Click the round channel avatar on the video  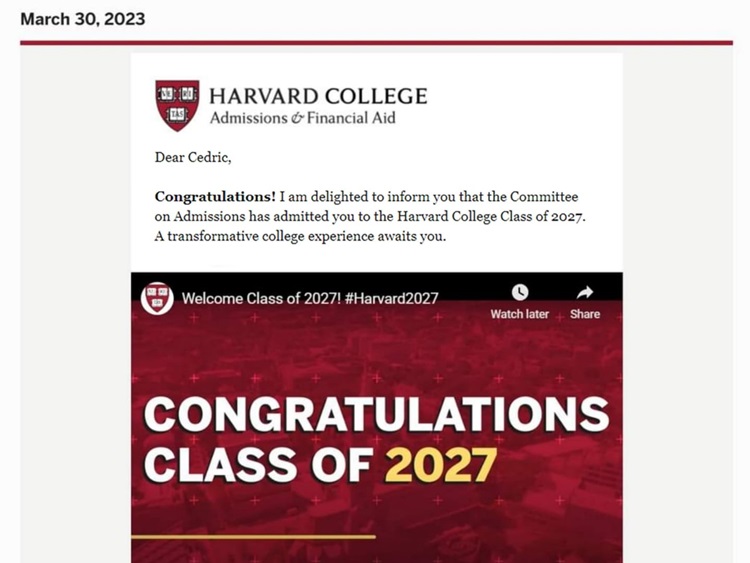click(157, 297)
